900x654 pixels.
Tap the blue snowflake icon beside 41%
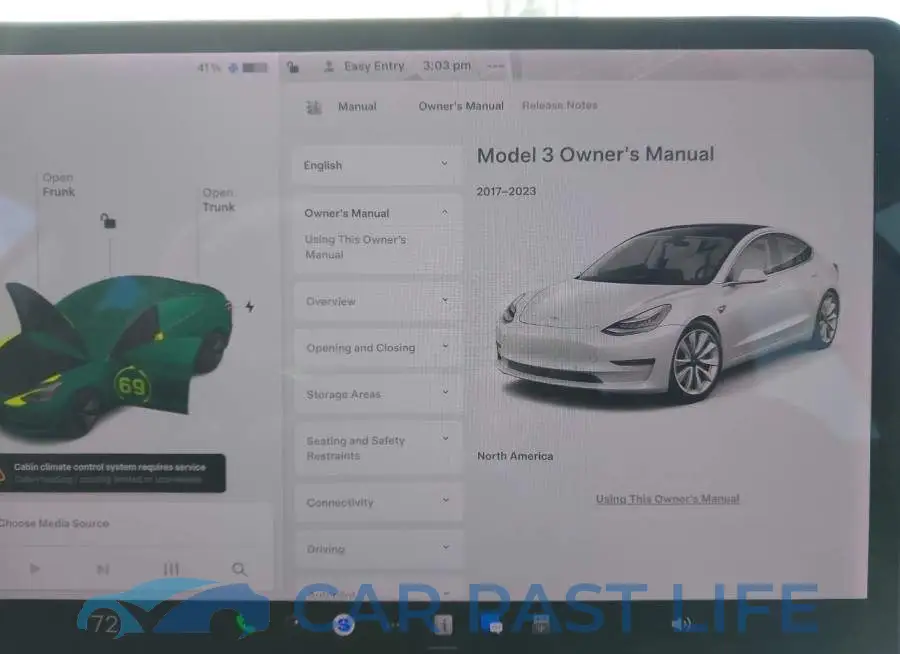coord(233,68)
